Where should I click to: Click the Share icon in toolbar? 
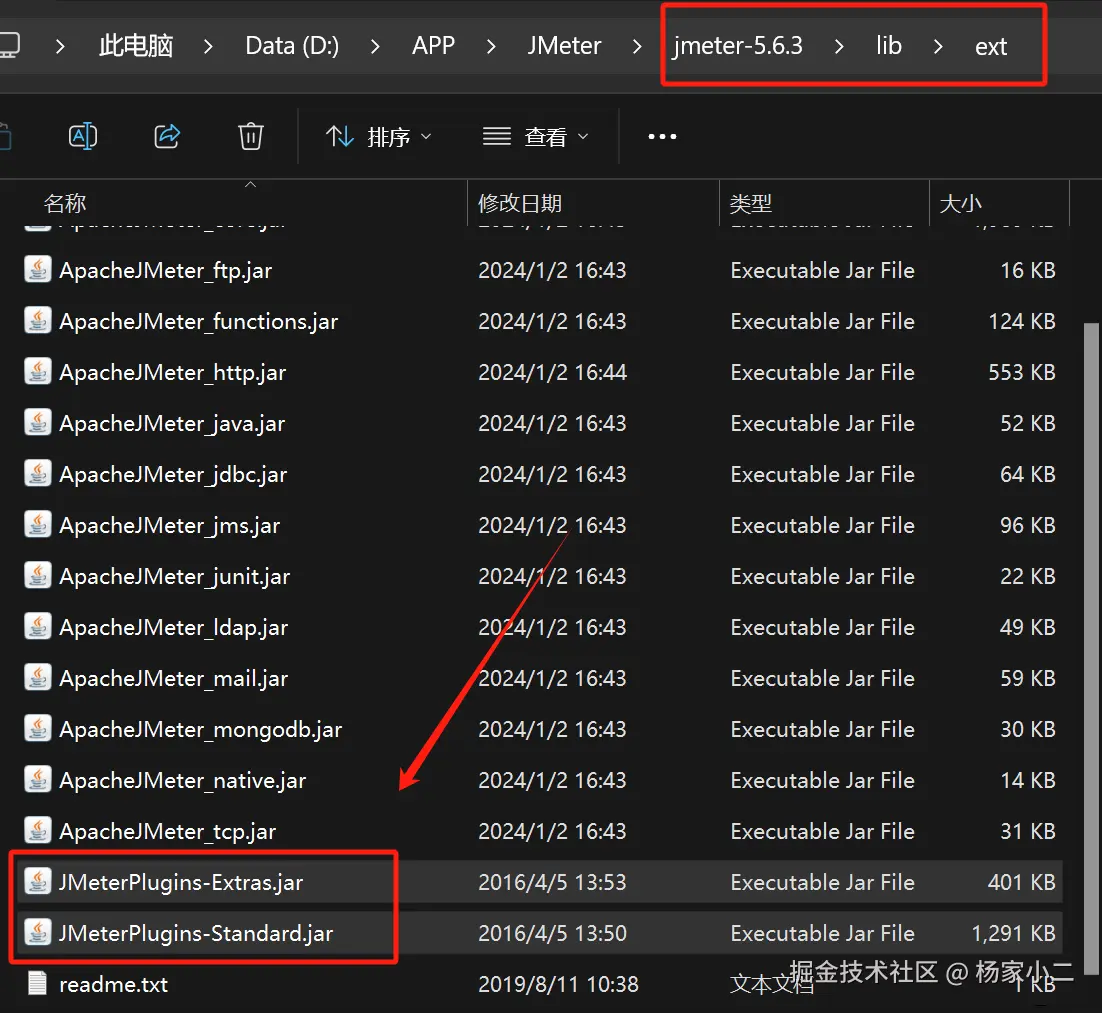(x=167, y=136)
